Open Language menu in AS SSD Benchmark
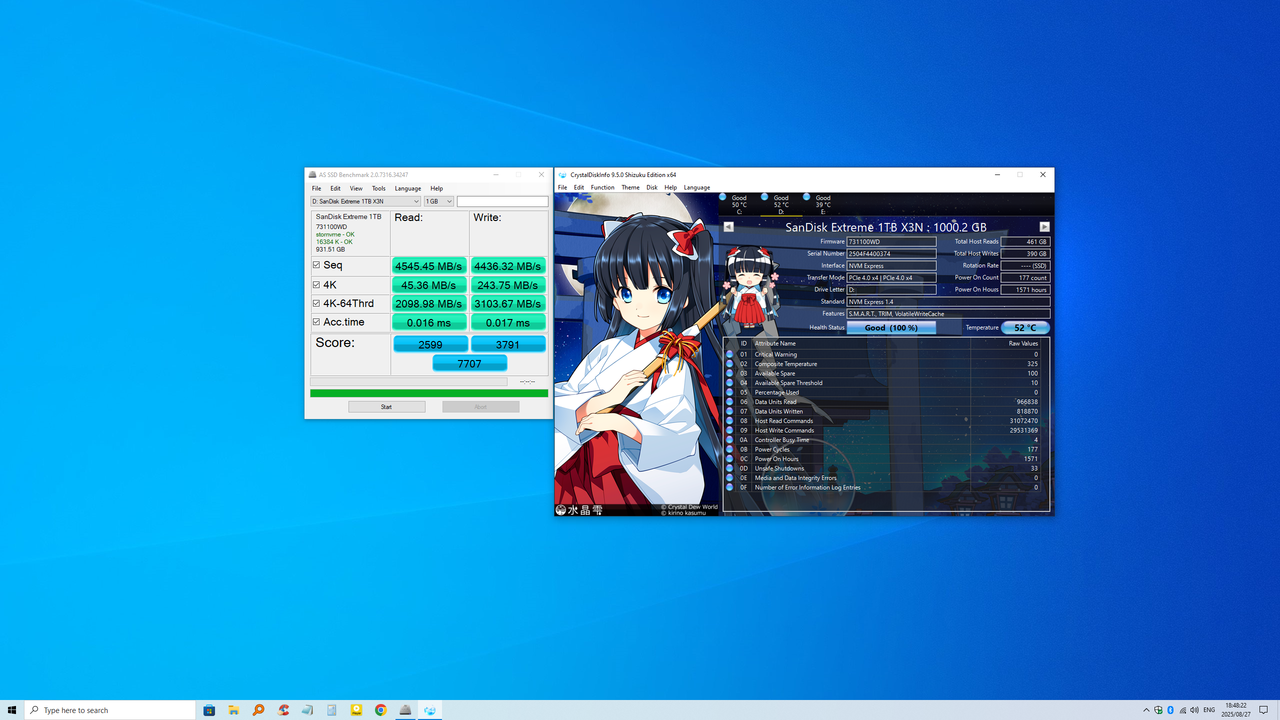The height and width of the screenshot is (720, 1280). click(408, 188)
